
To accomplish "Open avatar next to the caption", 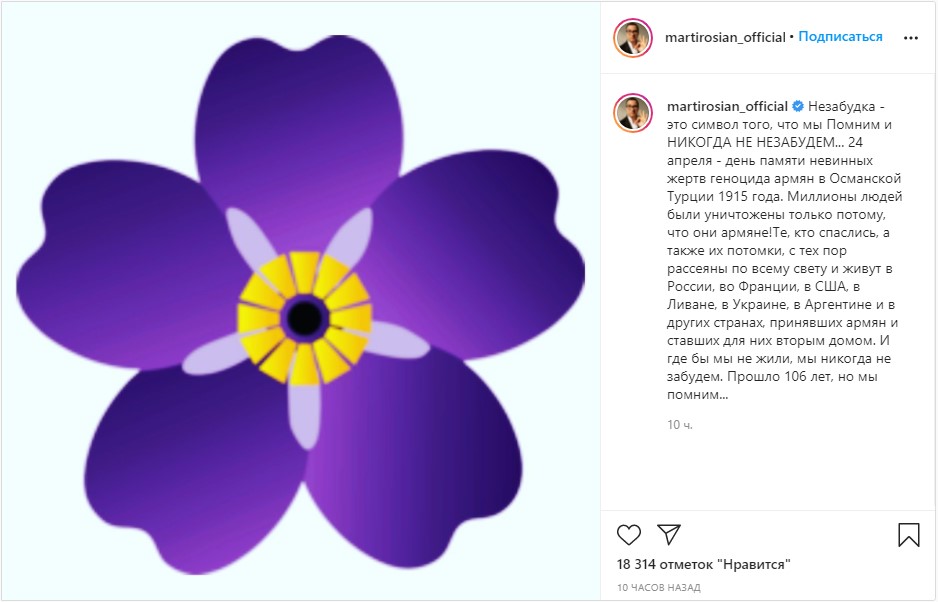I will pyautogui.click(x=632, y=113).
